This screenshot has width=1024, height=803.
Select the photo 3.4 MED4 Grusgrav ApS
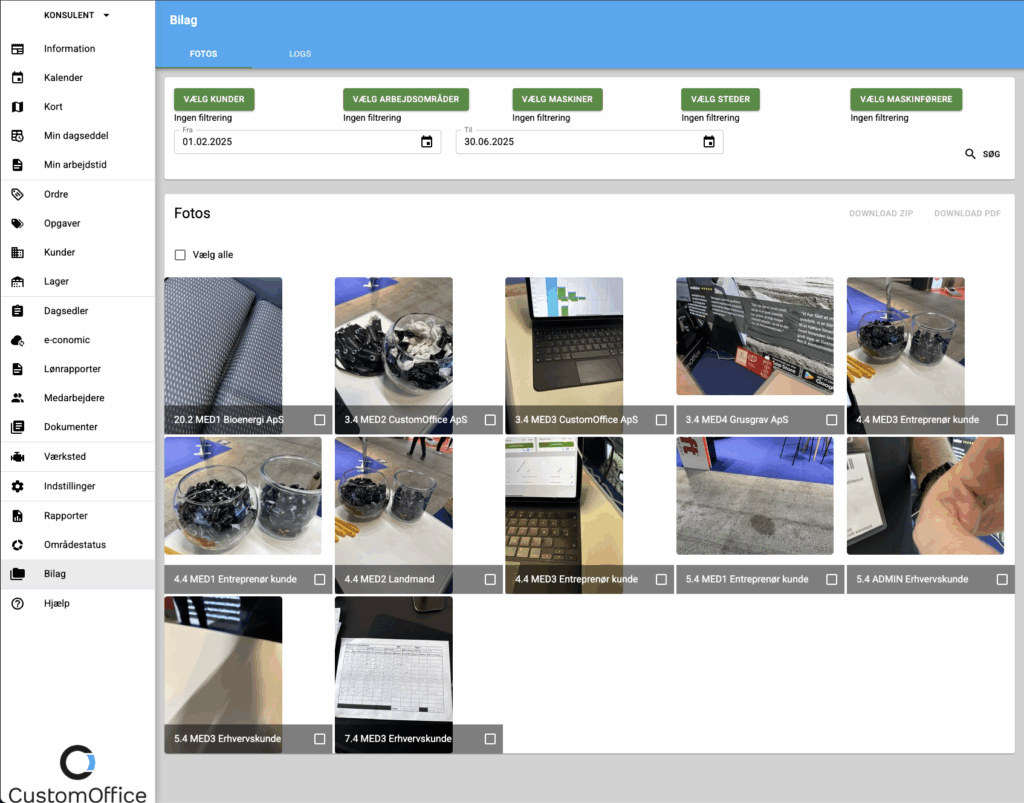point(755,336)
